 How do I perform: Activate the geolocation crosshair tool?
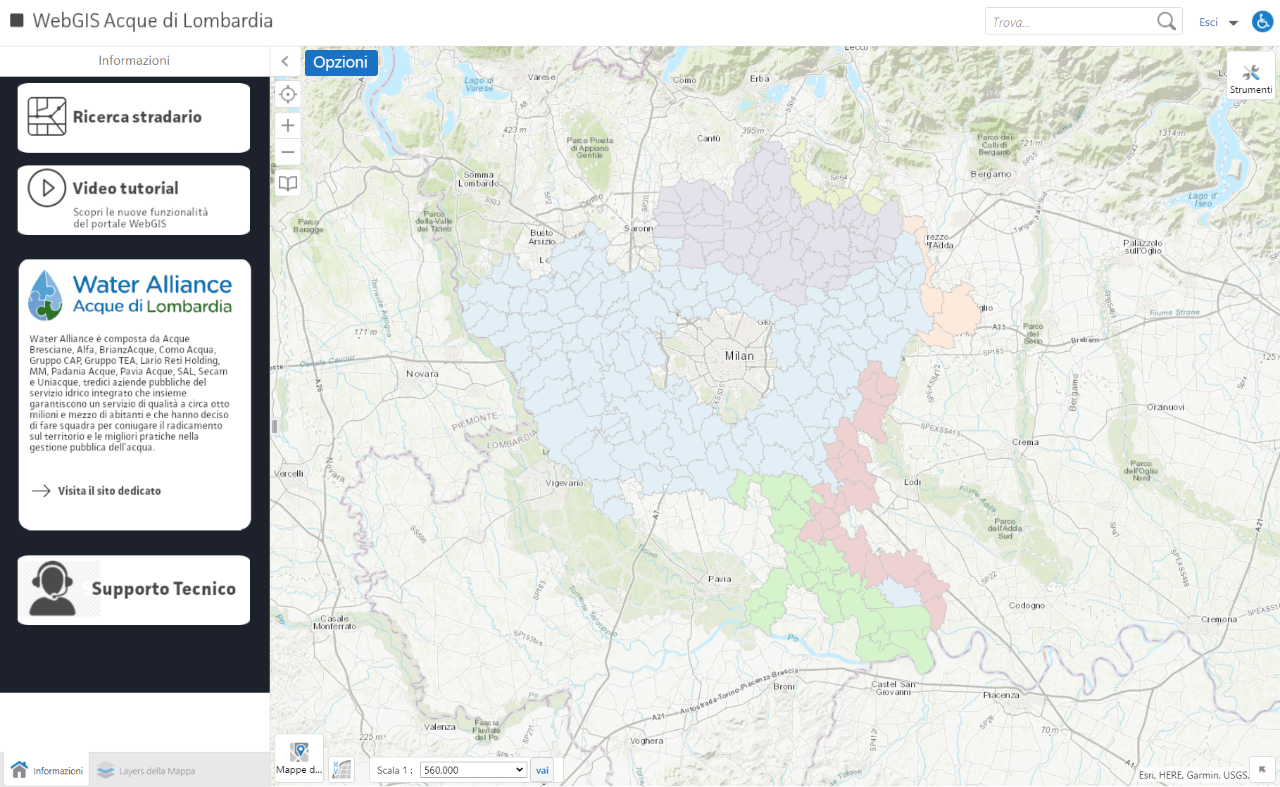coord(288,93)
